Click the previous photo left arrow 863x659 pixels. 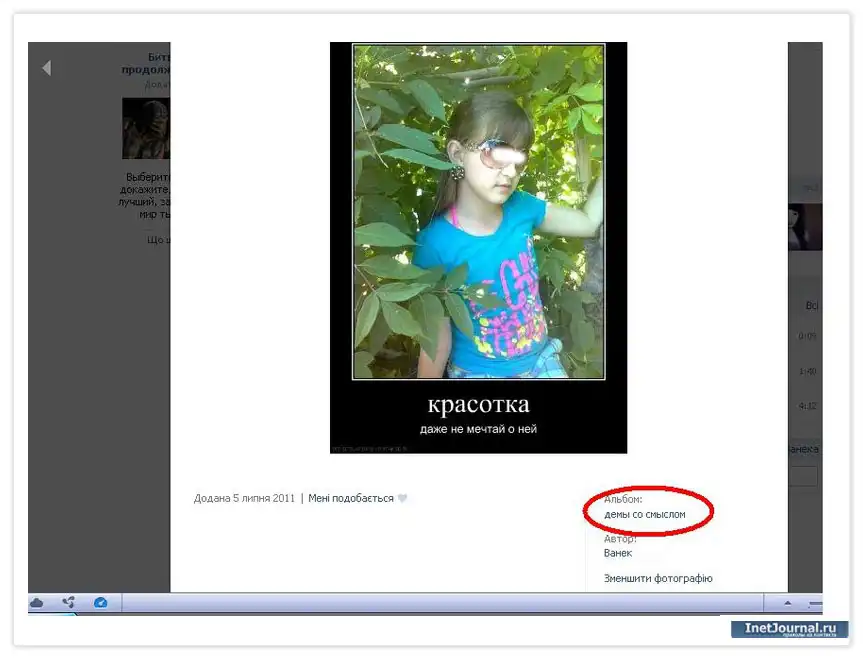(46, 68)
